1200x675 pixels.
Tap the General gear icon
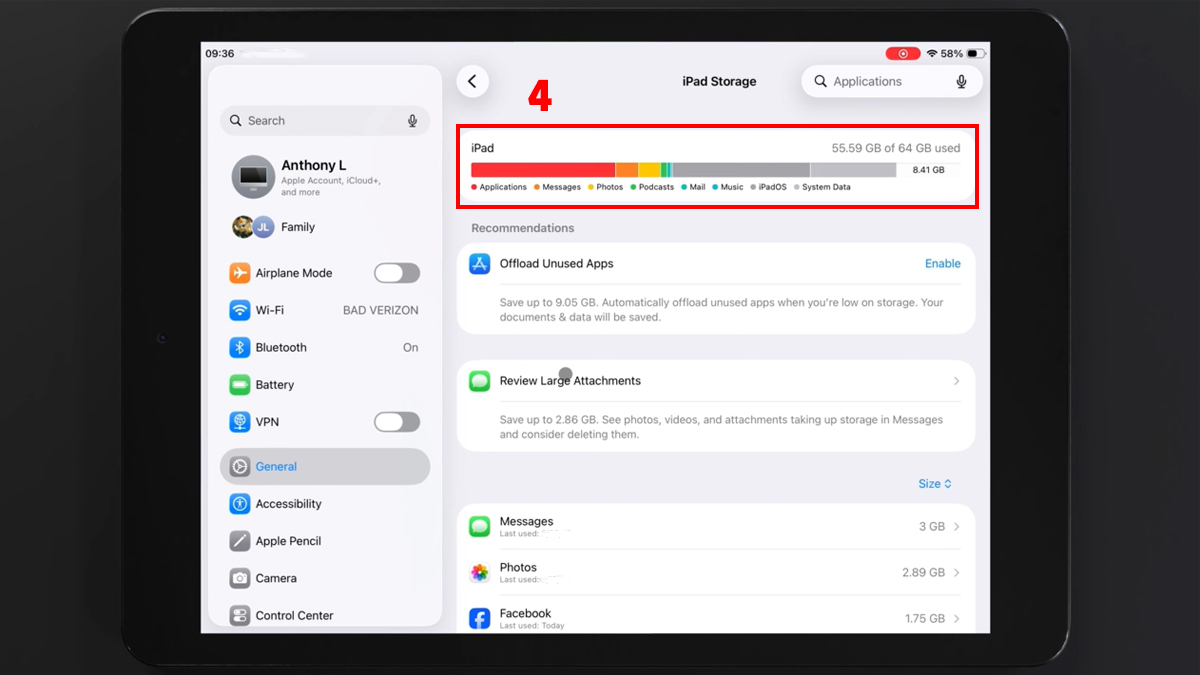240,467
